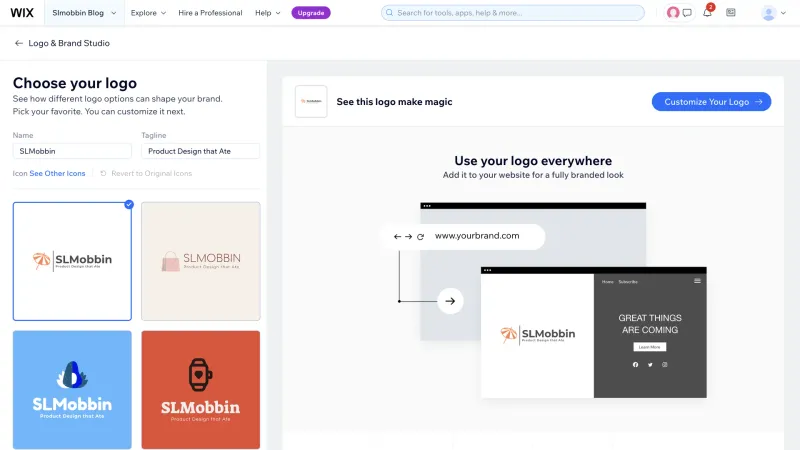Viewport: 800px width, 450px height.
Task: Click the Twitter icon in preview
Action: pyautogui.click(x=650, y=364)
